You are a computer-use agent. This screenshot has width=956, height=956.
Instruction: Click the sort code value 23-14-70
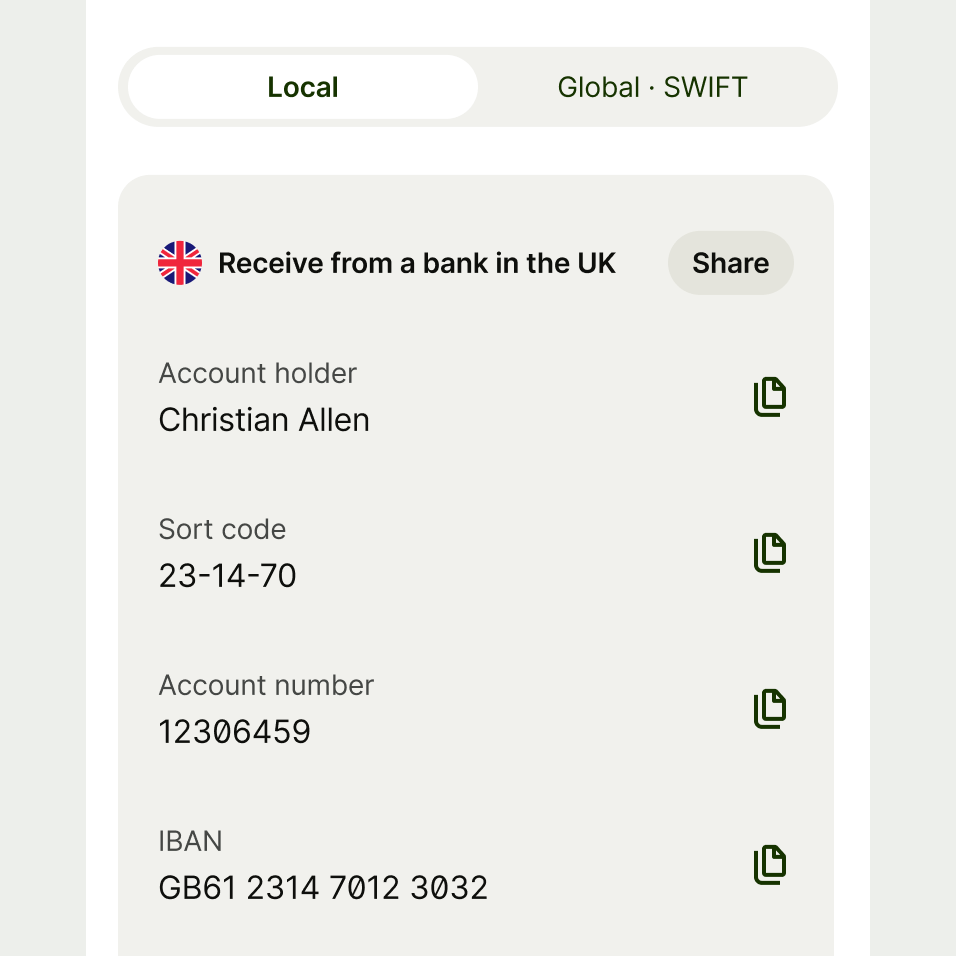point(228,576)
